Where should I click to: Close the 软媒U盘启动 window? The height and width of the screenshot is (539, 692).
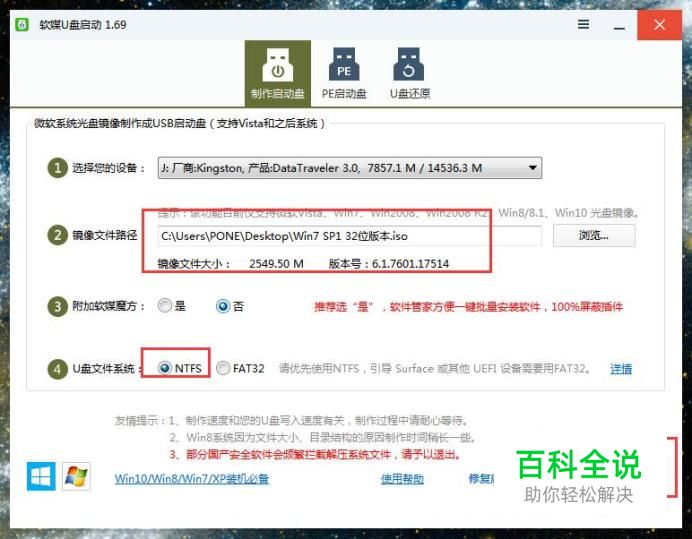coord(659,25)
